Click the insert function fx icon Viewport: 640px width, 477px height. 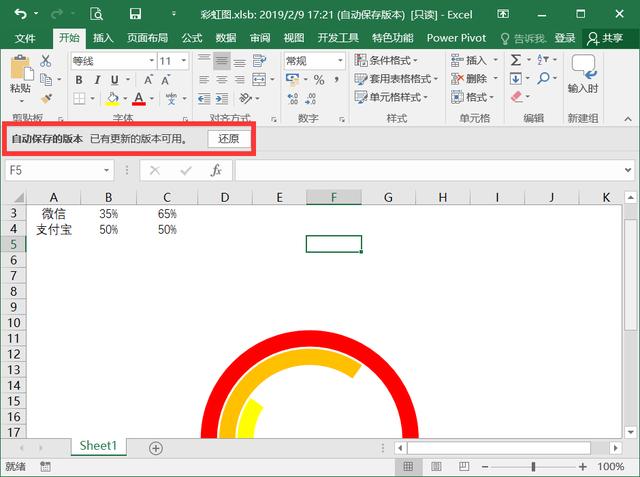coord(216,170)
